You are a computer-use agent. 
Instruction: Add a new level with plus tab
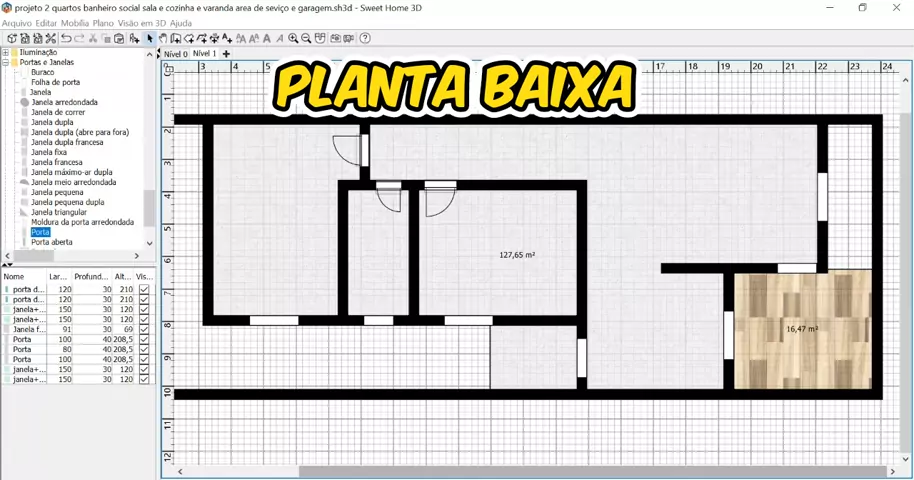coord(226,53)
